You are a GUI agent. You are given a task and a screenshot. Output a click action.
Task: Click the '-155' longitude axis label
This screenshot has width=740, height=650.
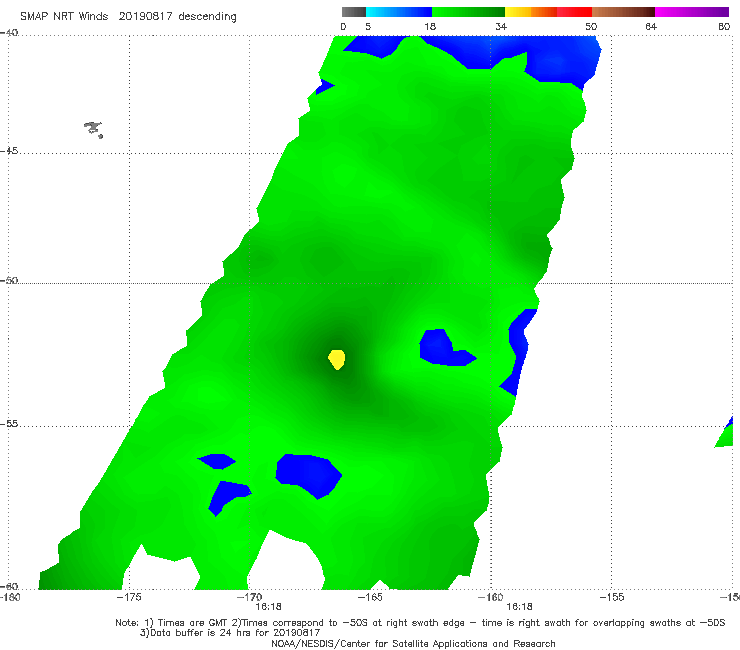point(612,597)
